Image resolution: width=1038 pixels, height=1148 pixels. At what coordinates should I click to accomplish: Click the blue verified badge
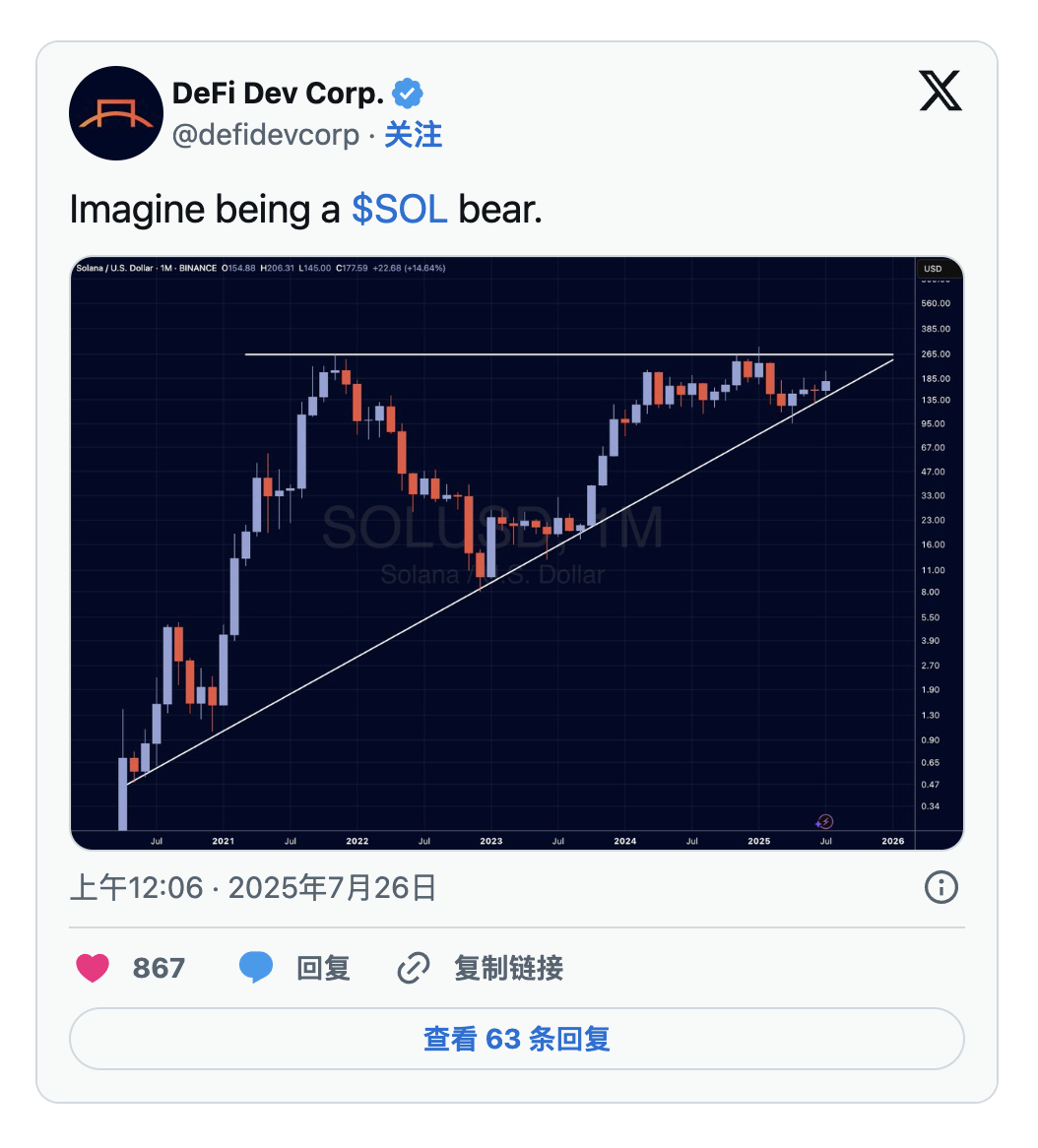tap(408, 94)
